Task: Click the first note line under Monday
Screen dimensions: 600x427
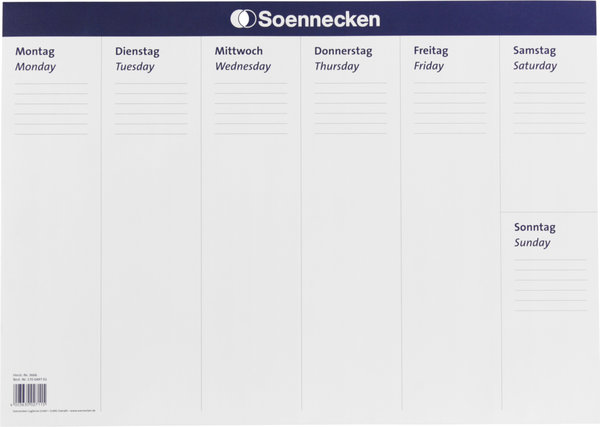Action: click(50, 84)
